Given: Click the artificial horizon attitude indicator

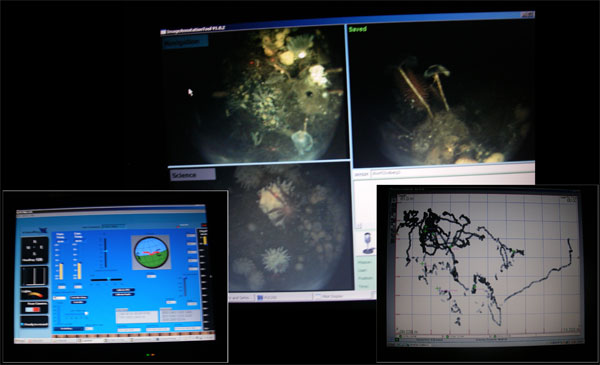Looking at the screenshot, I should 150,253.
